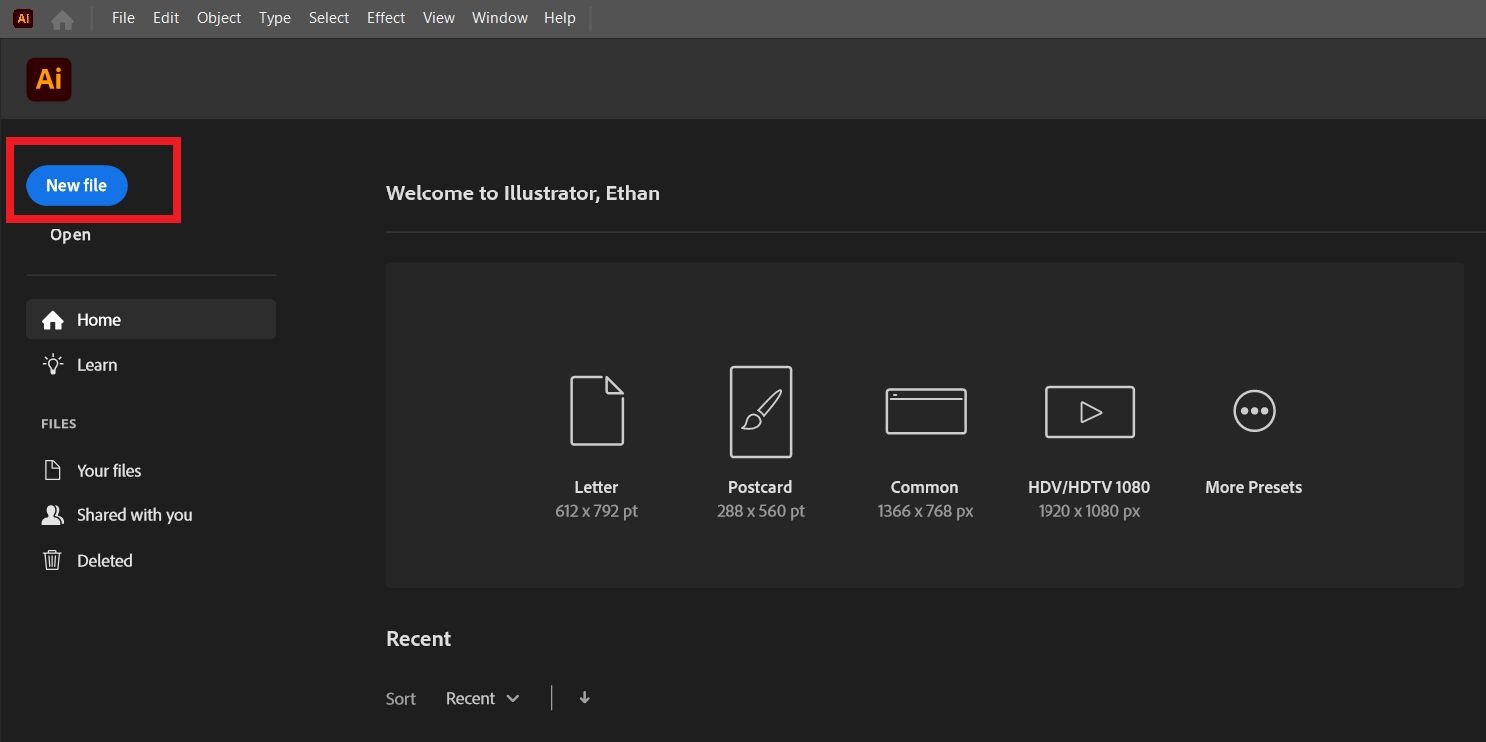
Task: Click the New file button
Action: pyautogui.click(x=77, y=185)
